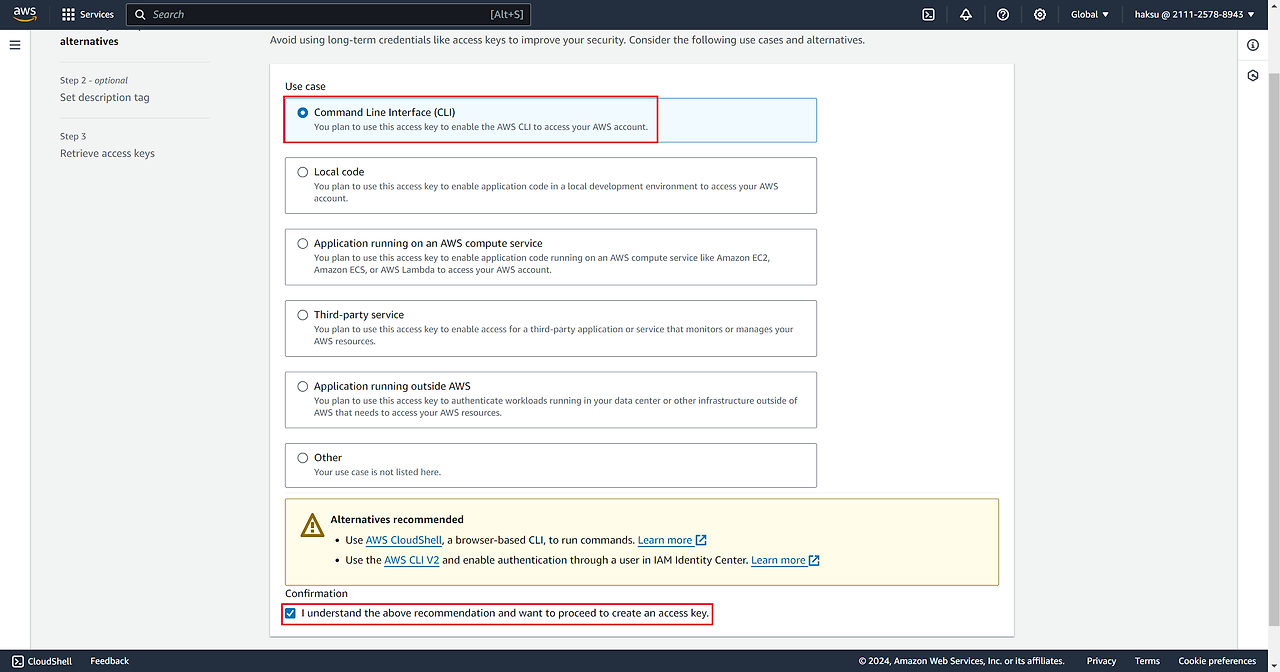Open the AWS CLI V2 link
Viewport: 1280px width, 672px height.
[x=411, y=560]
